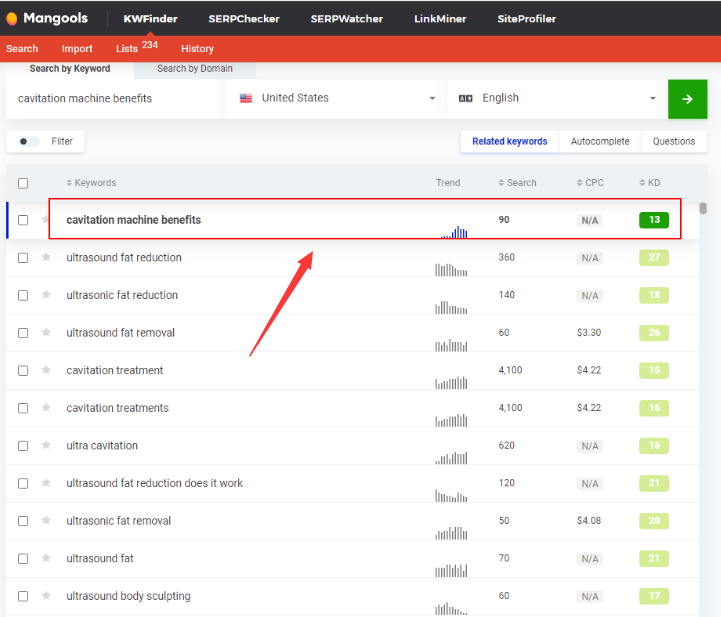Check the select-all keywords checkbox
721x617 pixels.
[x=23, y=183]
